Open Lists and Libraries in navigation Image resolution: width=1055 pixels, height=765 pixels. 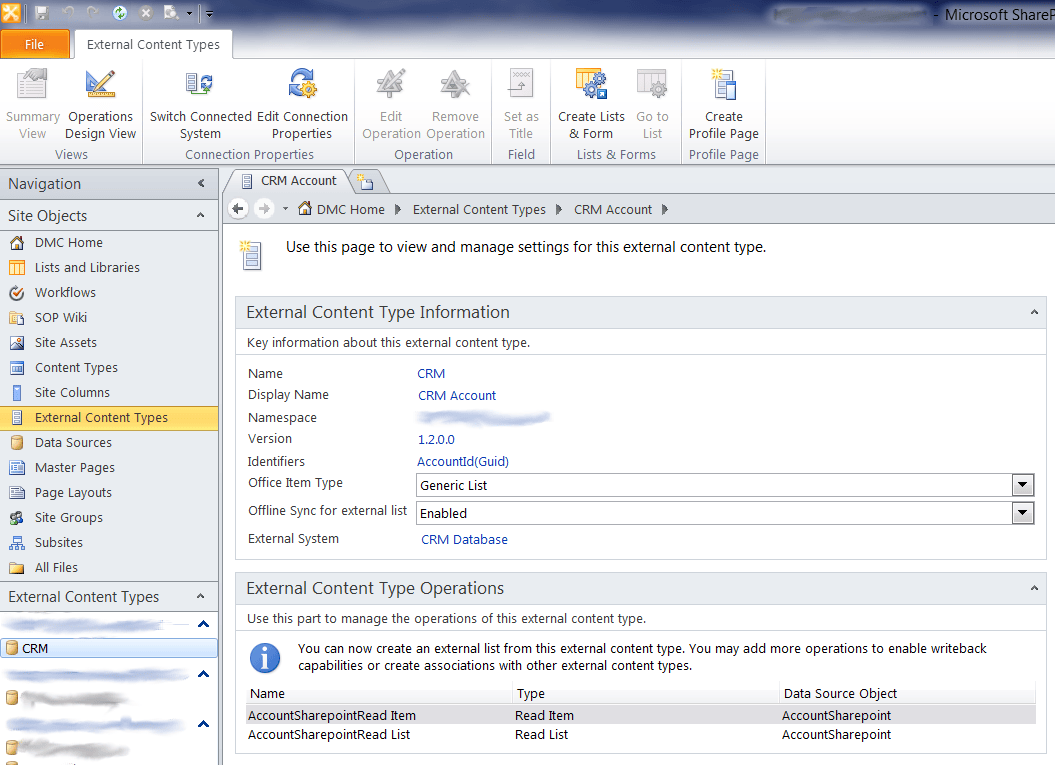(x=87, y=267)
